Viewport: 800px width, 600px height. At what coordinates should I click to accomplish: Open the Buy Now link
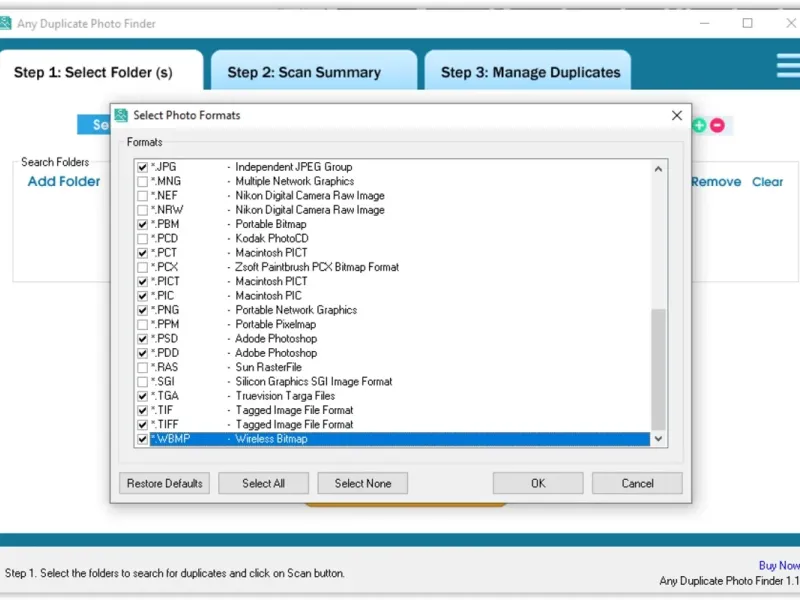click(x=779, y=565)
